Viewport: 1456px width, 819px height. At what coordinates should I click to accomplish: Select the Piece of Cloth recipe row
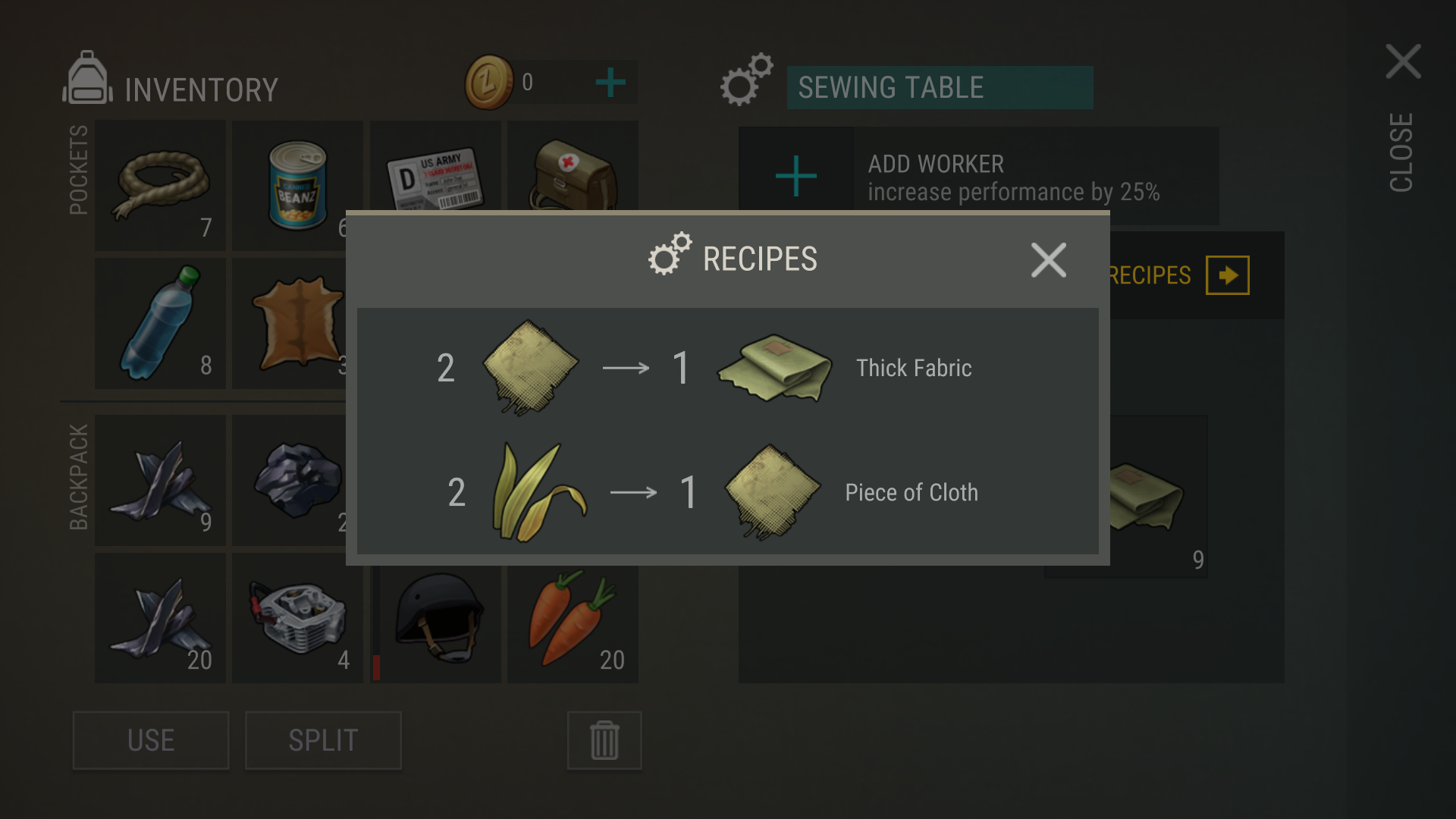(x=728, y=492)
